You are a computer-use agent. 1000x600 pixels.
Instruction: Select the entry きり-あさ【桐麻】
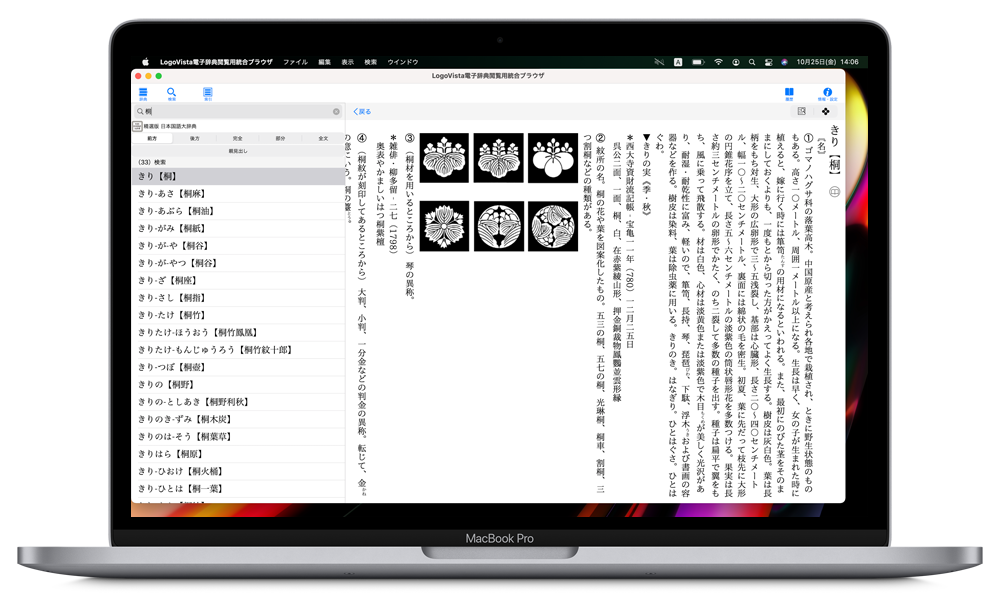[238, 193]
